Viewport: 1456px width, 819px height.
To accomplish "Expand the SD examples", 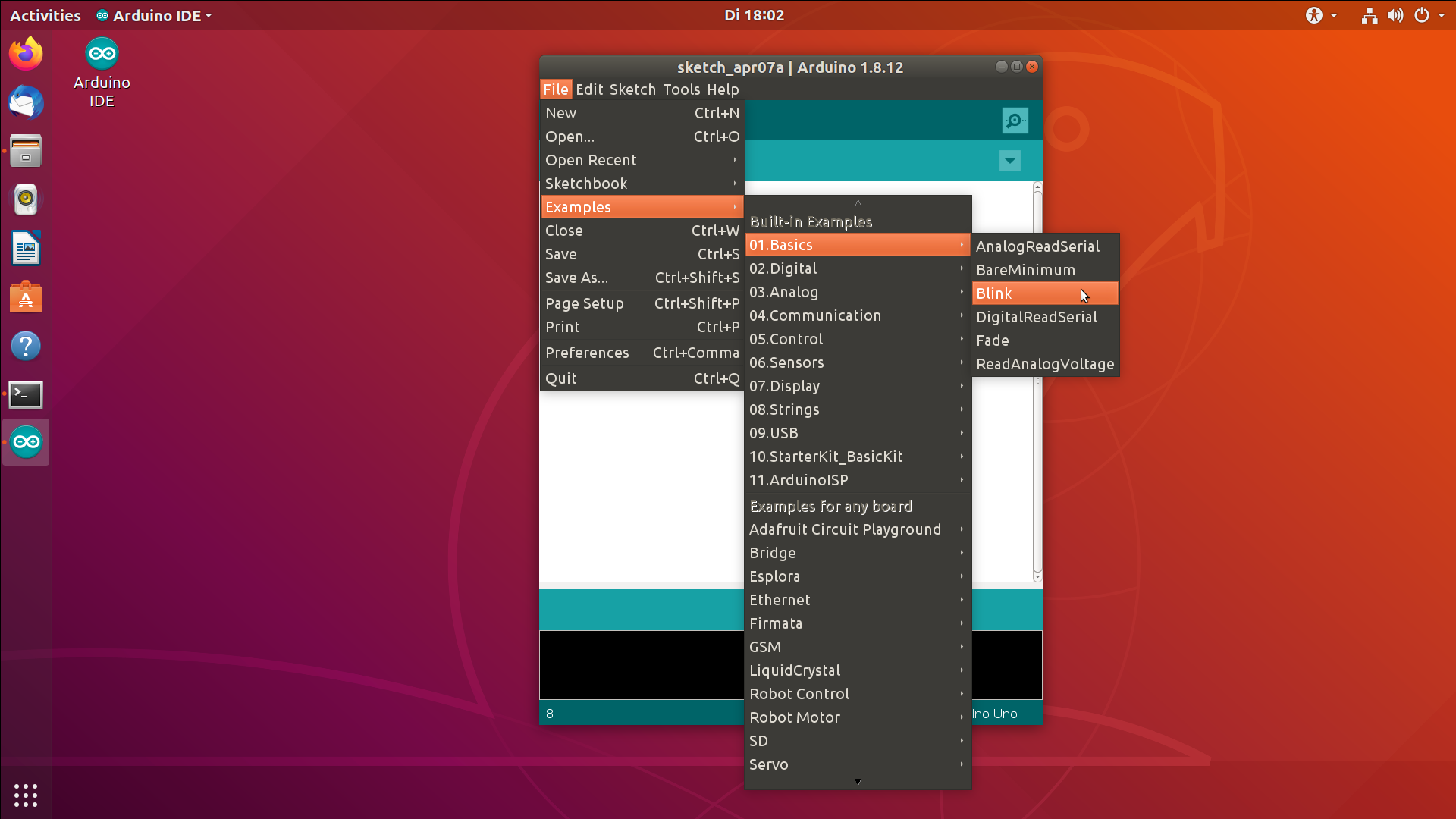I will (x=858, y=741).
